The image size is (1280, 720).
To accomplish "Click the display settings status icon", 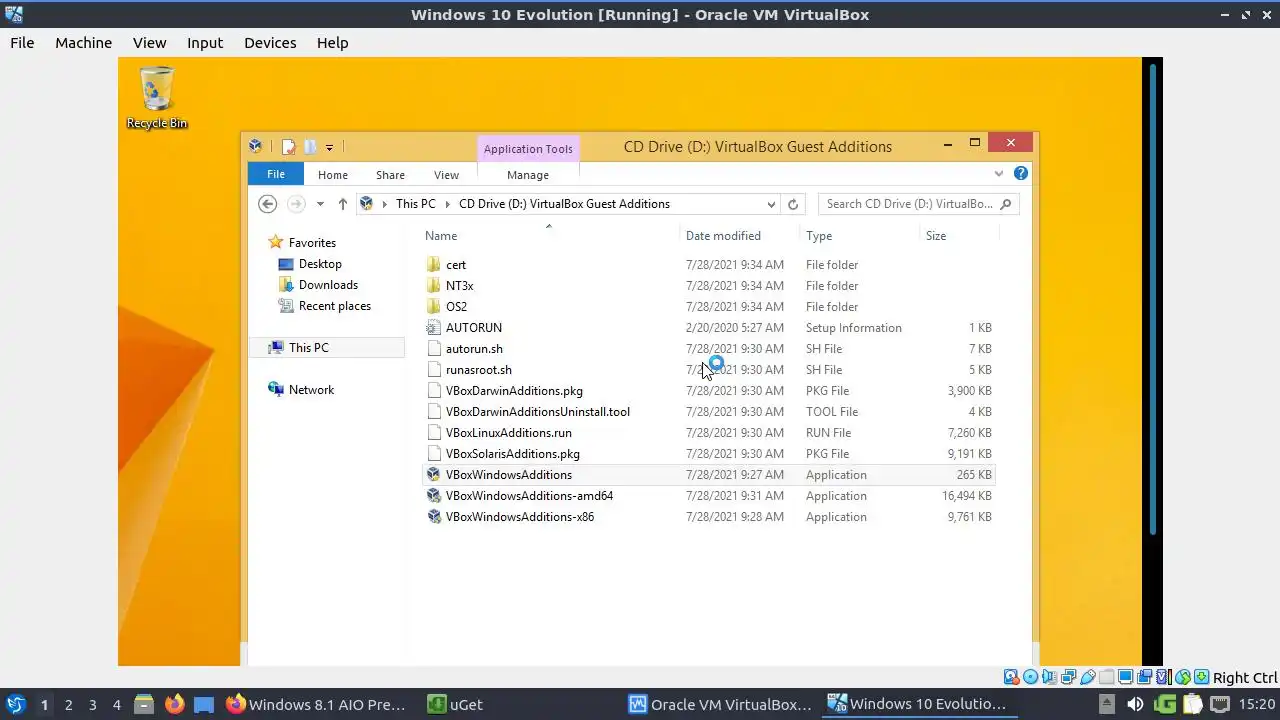I will (1125, 677).
